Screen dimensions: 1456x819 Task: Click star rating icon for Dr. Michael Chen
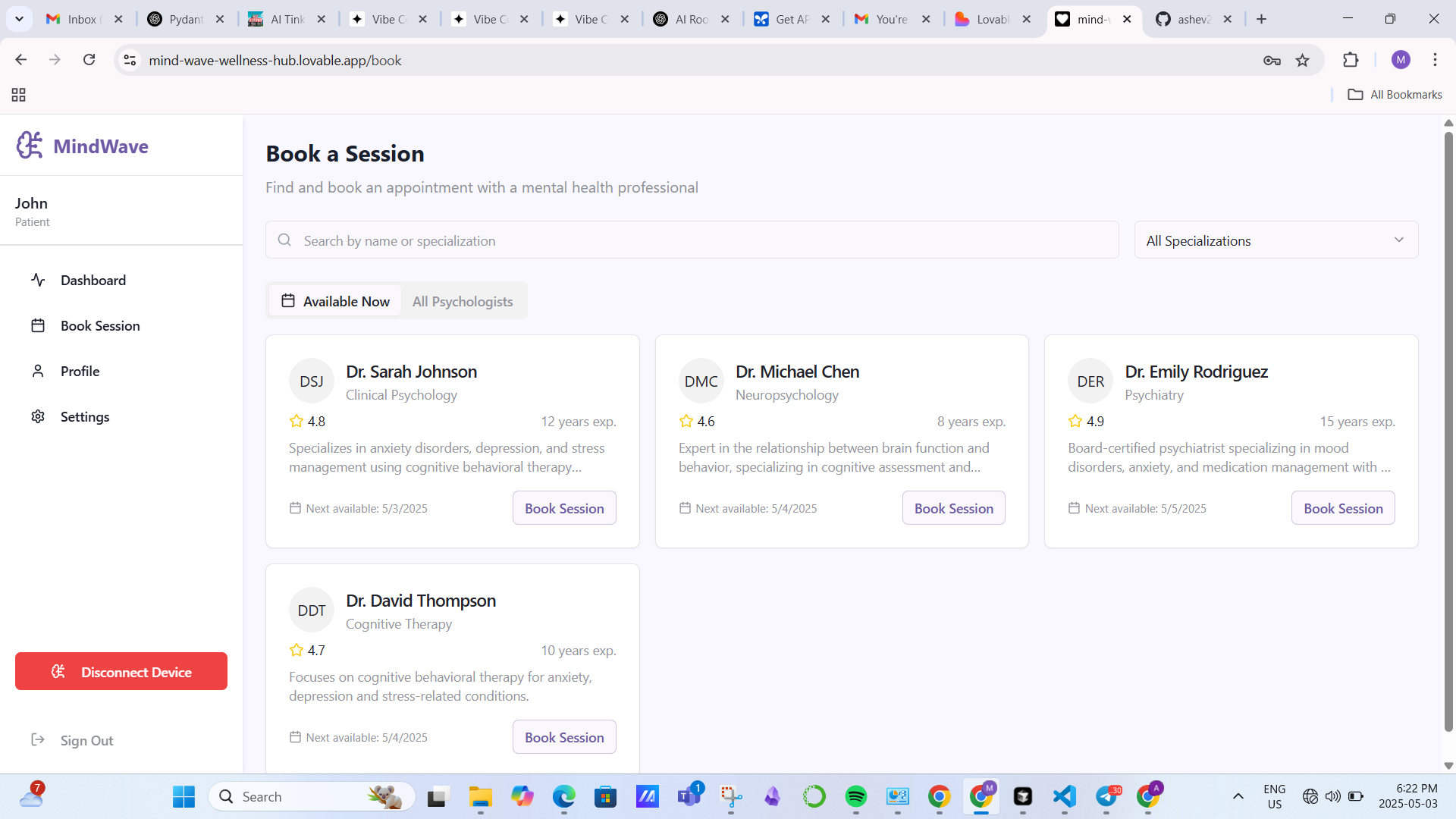686,421
